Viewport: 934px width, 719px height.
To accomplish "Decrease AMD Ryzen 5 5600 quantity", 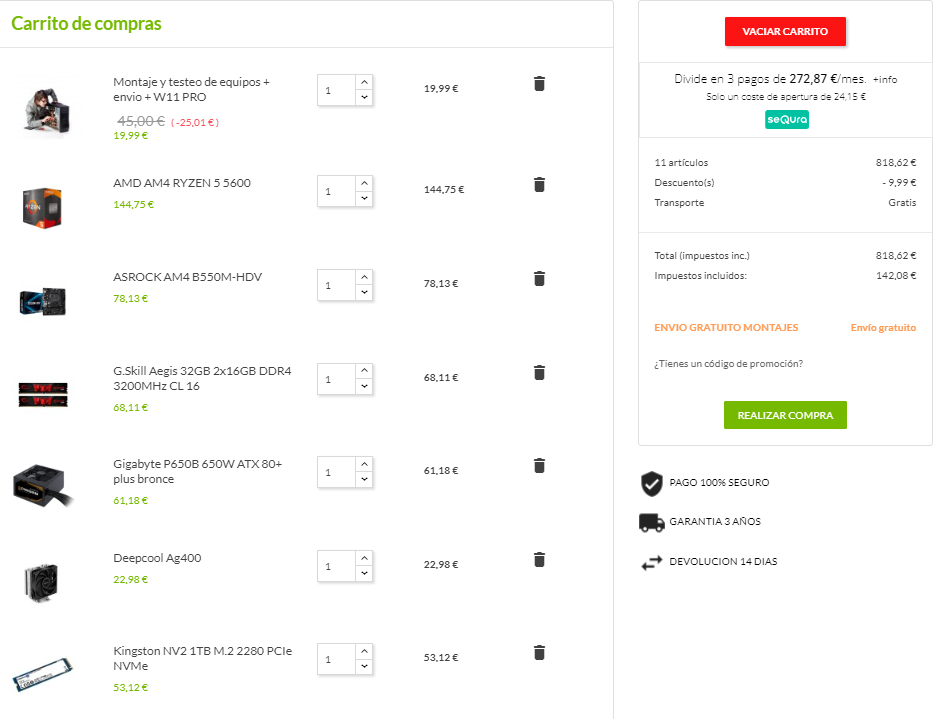I will coord(365,199).
